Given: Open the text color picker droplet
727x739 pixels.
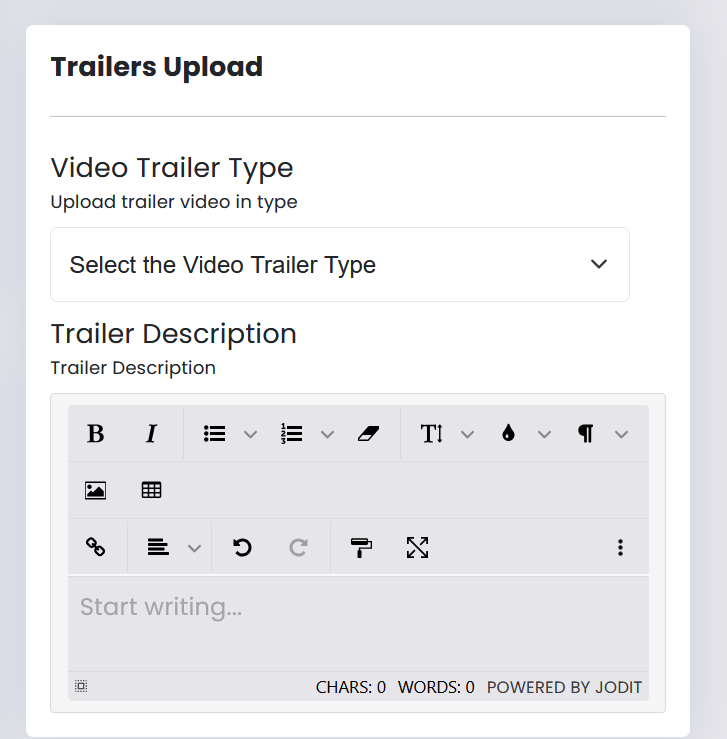Looking at the screenshot, I should click(x=509, y=434).
